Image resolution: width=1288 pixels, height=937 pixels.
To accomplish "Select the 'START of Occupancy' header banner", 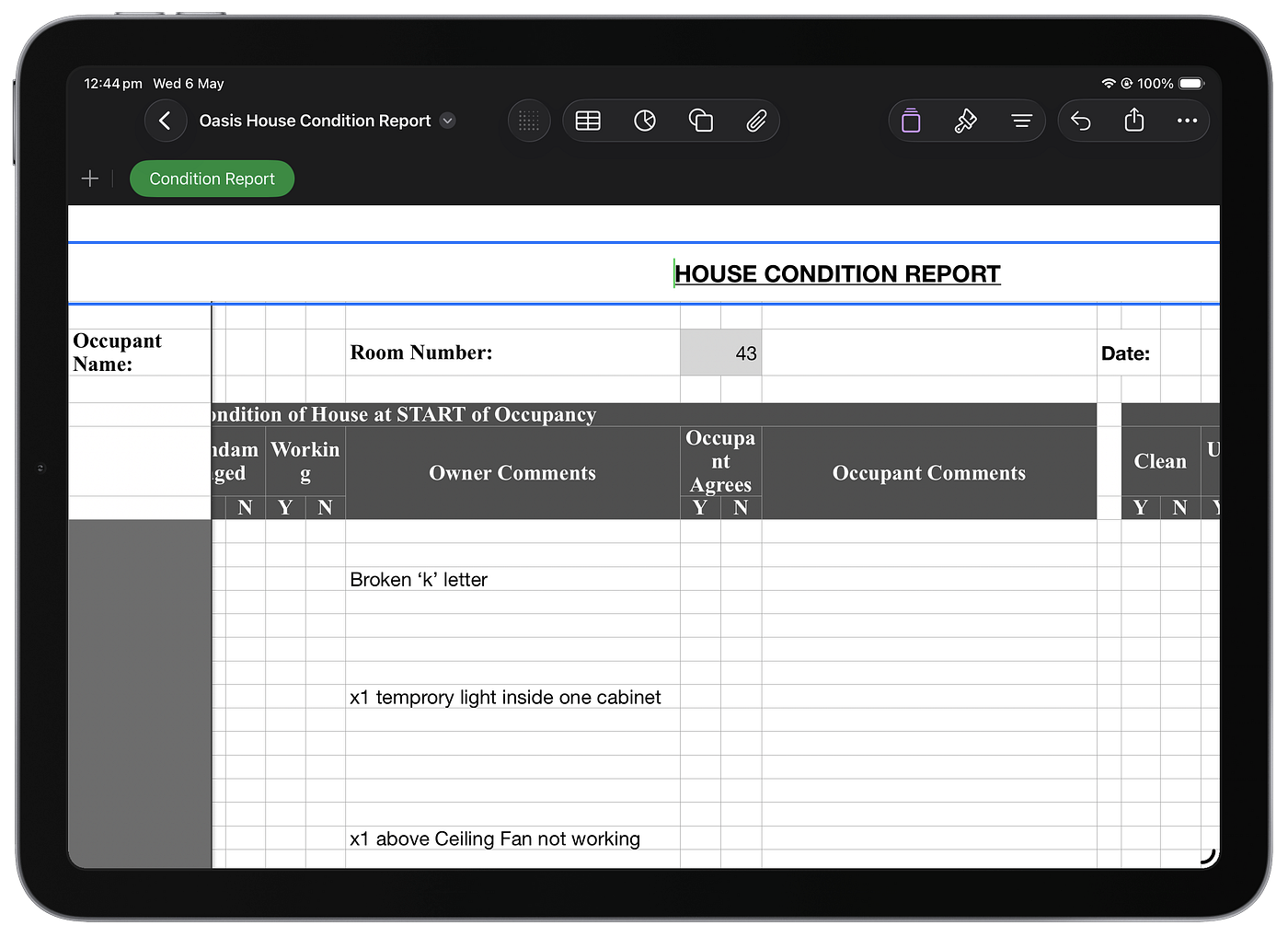I will pos(654,414).
